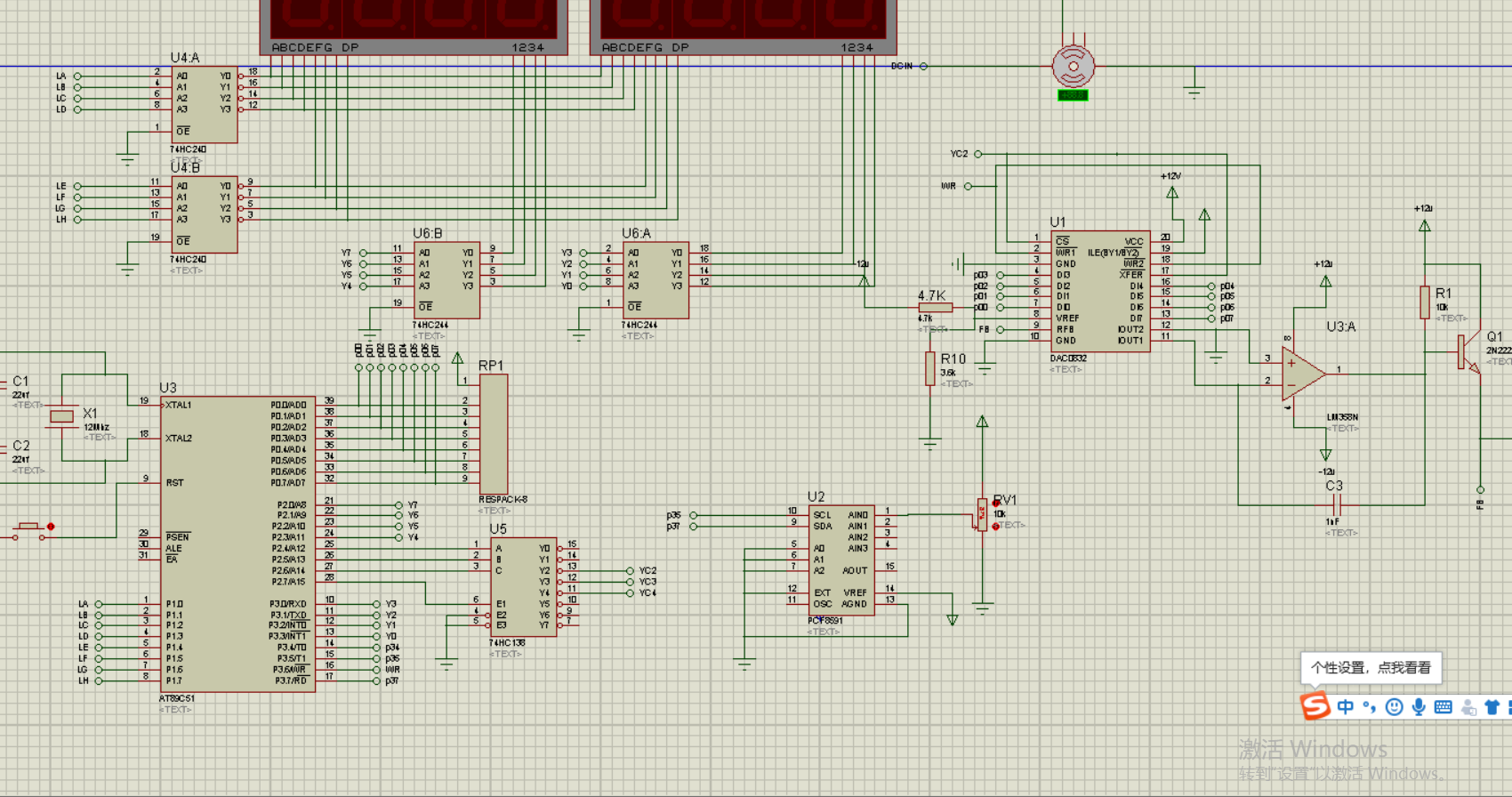Select the AT89C51 microcontroller U3 body
The height and width of the screenshot is (797, 1512).
click(x=237, y=543)
